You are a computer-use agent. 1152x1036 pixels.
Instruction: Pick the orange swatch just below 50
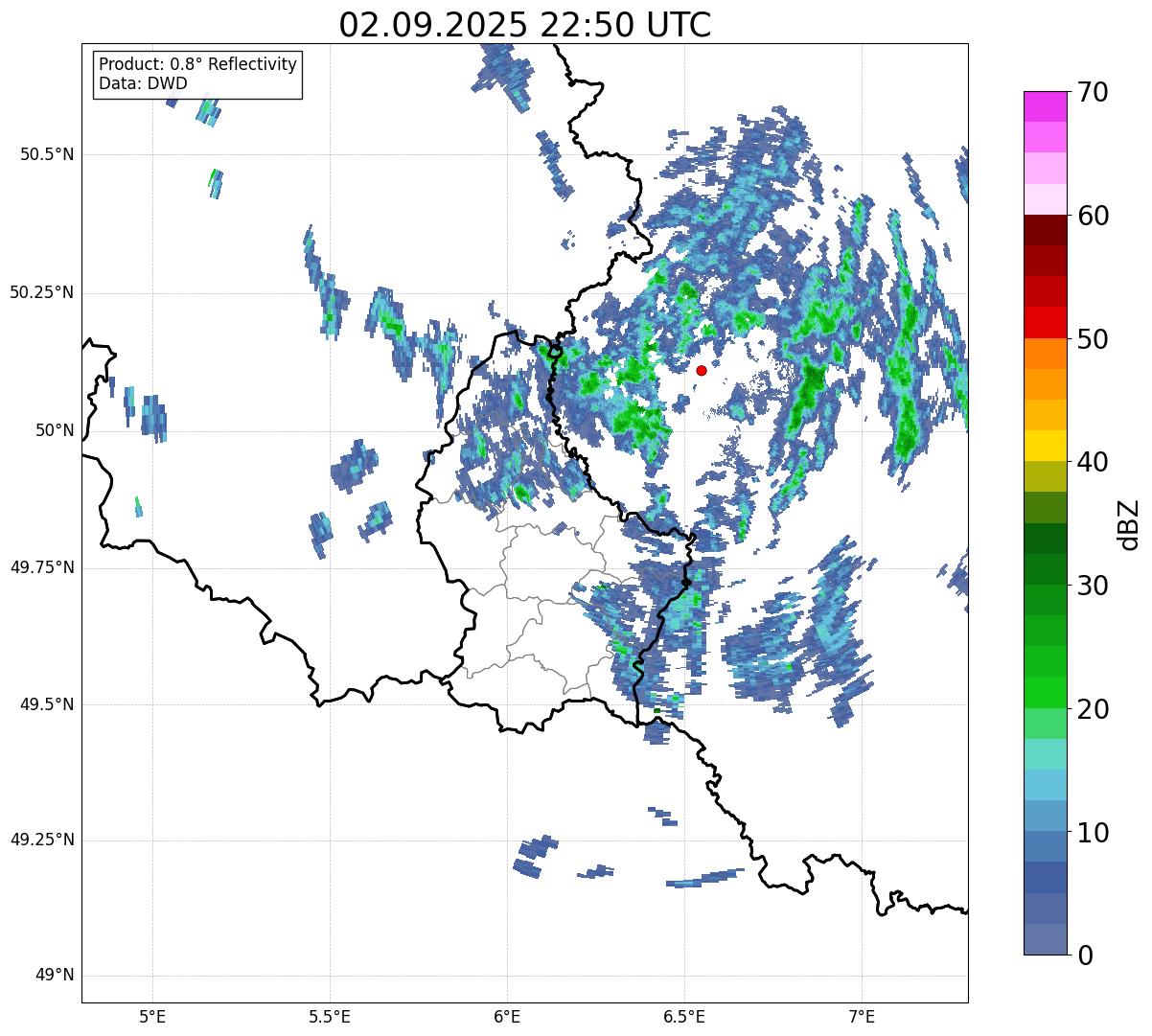tap(1046, 353)
